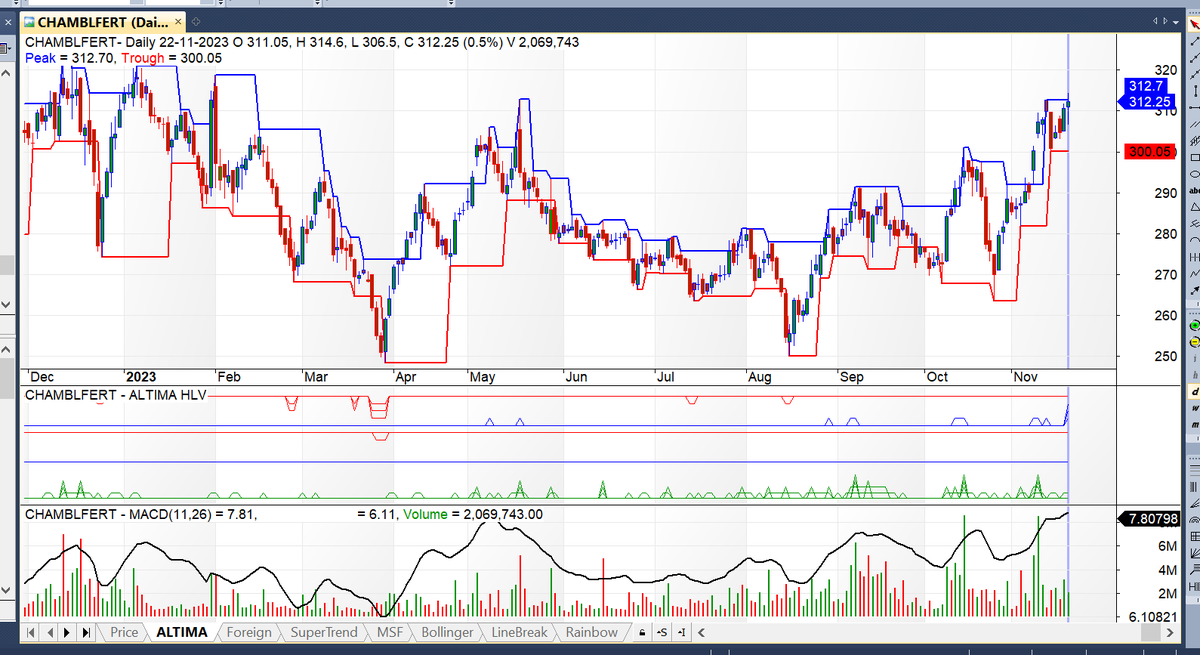Go to the previous sheet tab
This screenshot has height=655, width=1200.
(50, 632)
